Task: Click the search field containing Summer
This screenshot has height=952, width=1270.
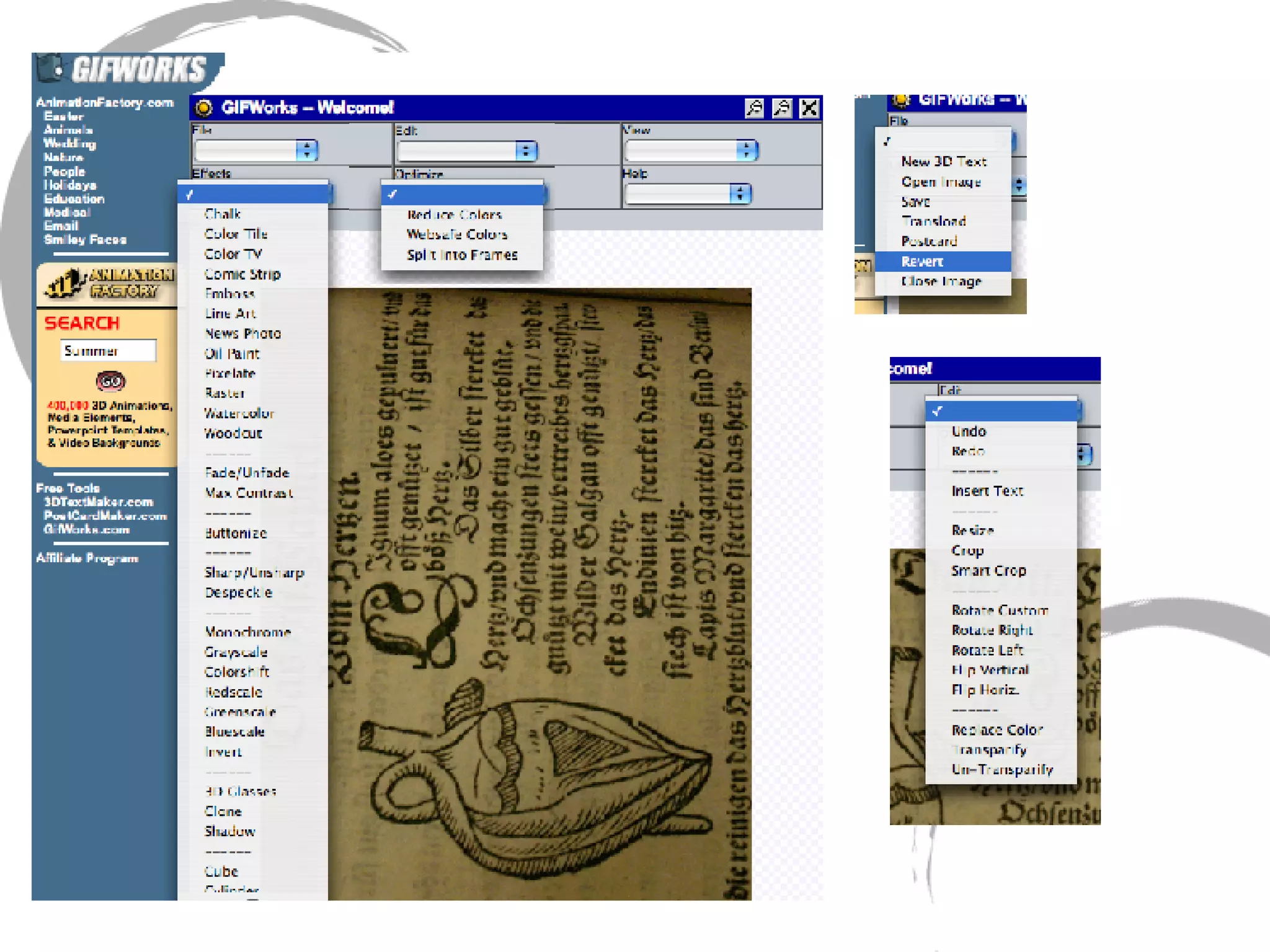Action: [108, 351]
